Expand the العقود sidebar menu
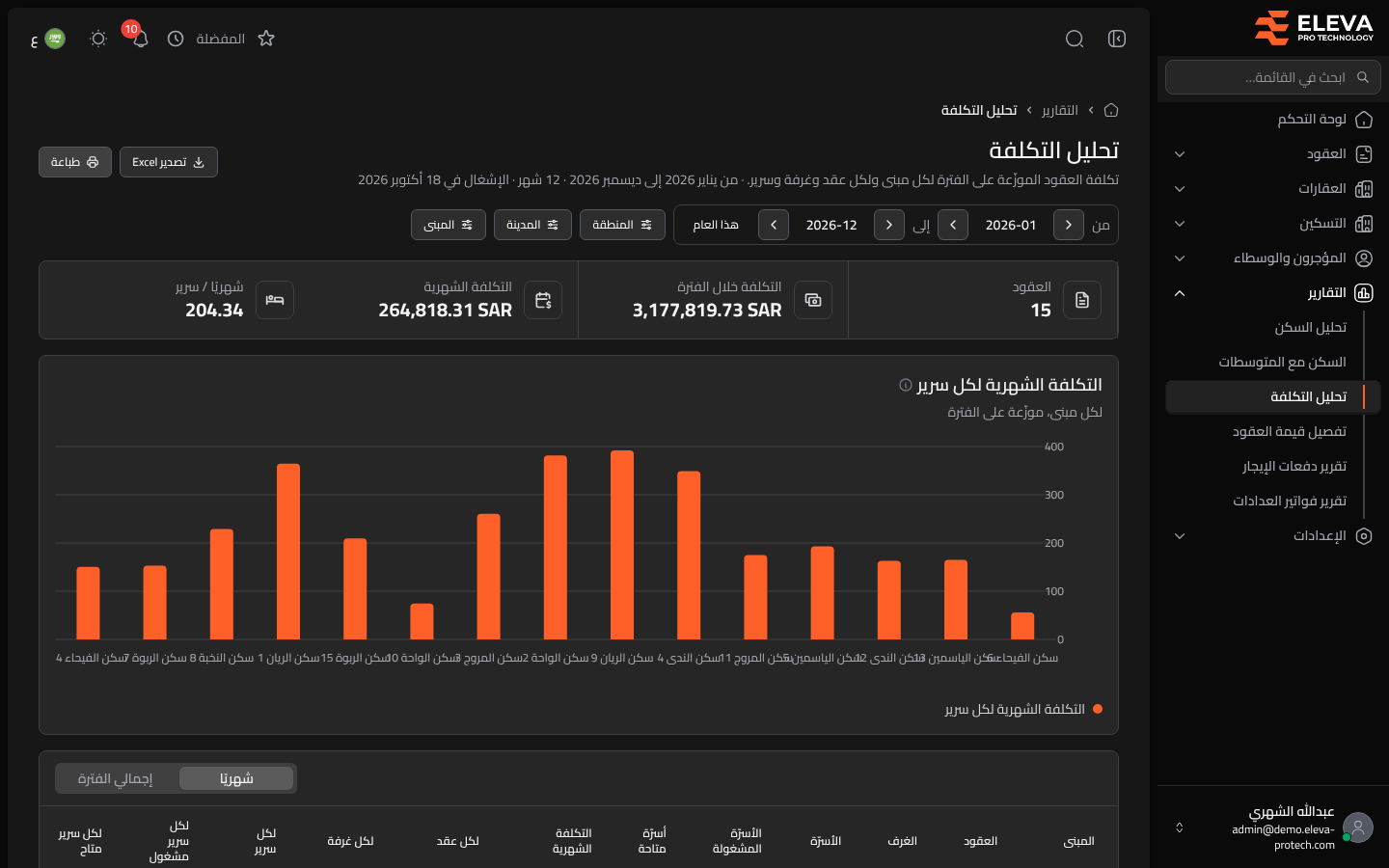 [1273, 154]
